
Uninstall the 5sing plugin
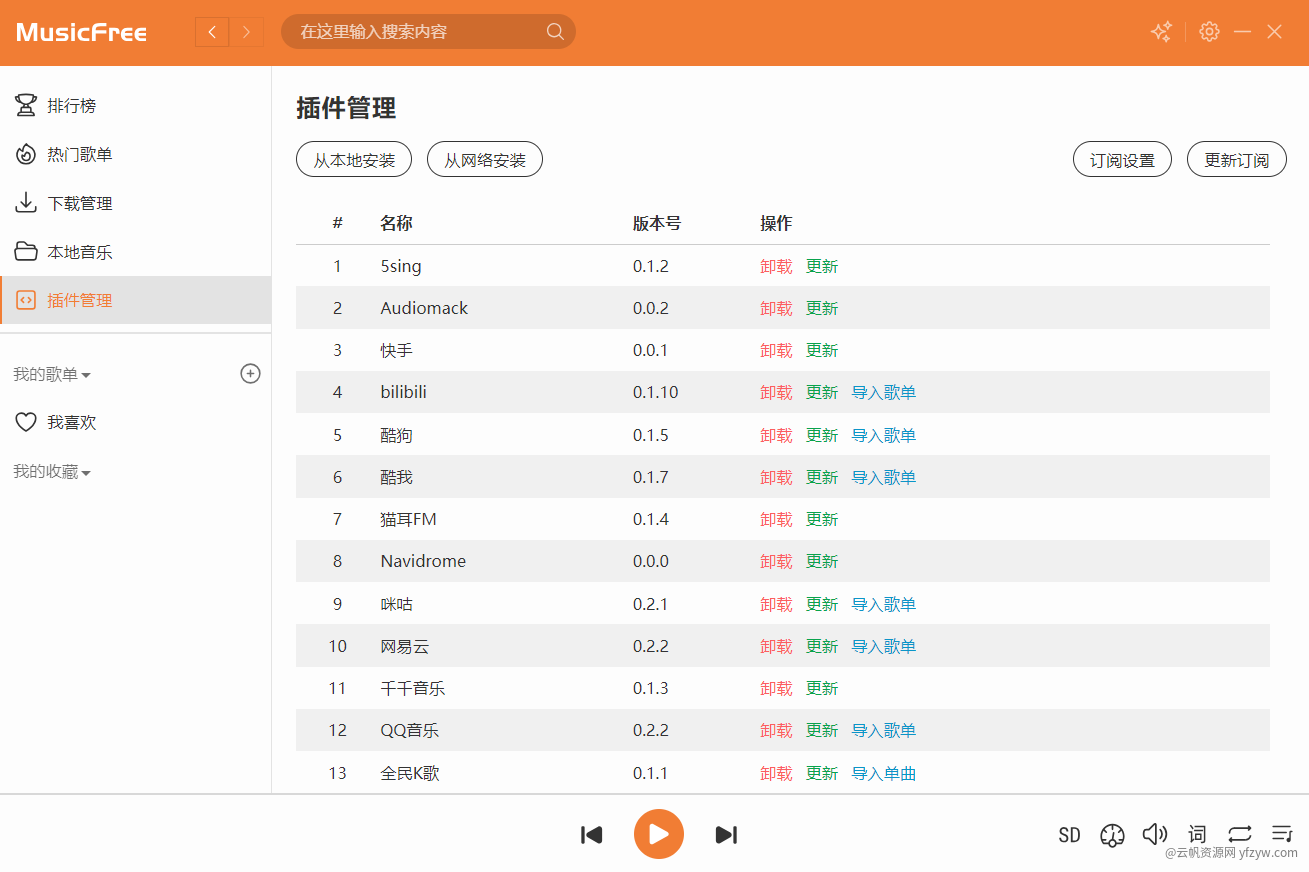pyautogui.click(x=776, y=266)
